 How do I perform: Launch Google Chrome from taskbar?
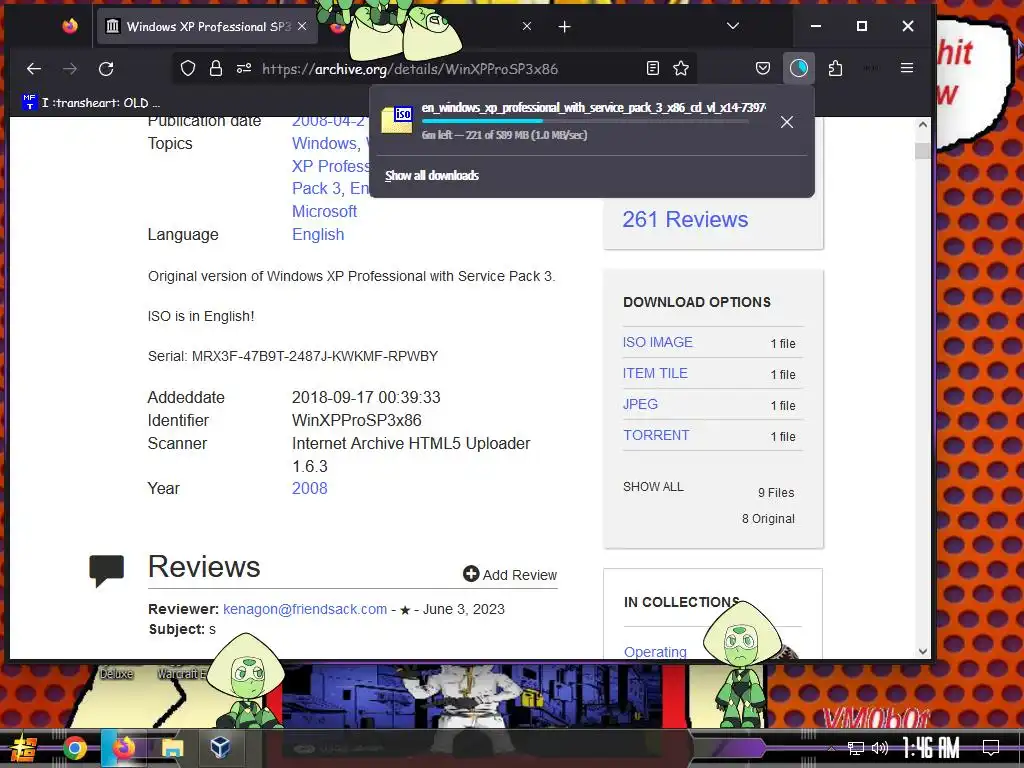[x=74, y=748]
